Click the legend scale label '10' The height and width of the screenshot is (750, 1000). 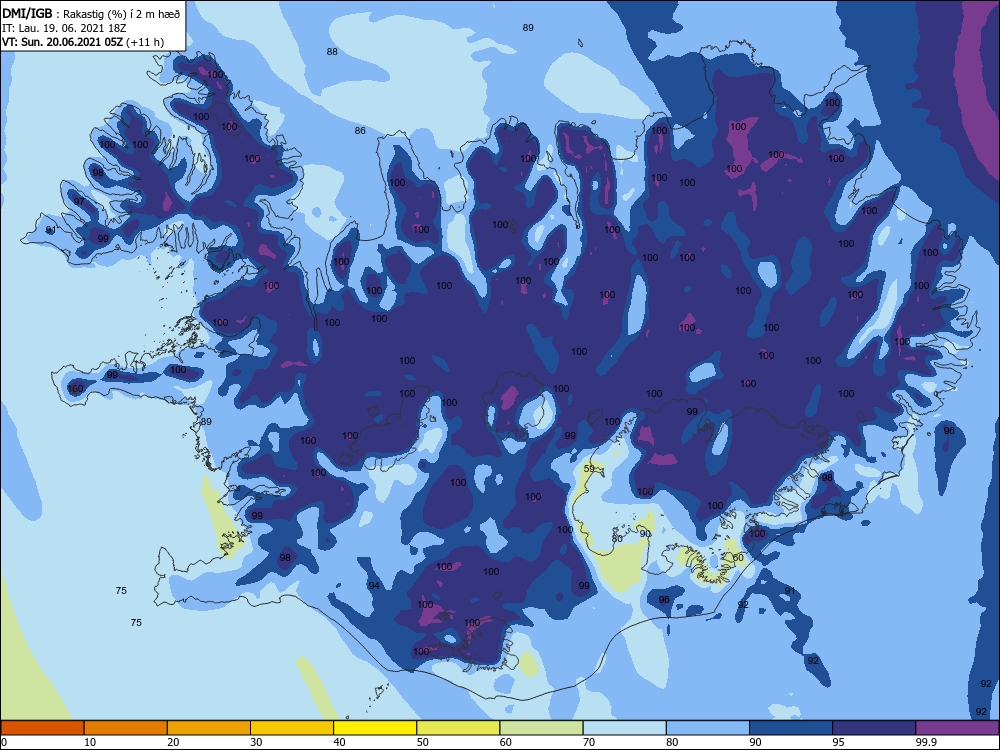90,742
